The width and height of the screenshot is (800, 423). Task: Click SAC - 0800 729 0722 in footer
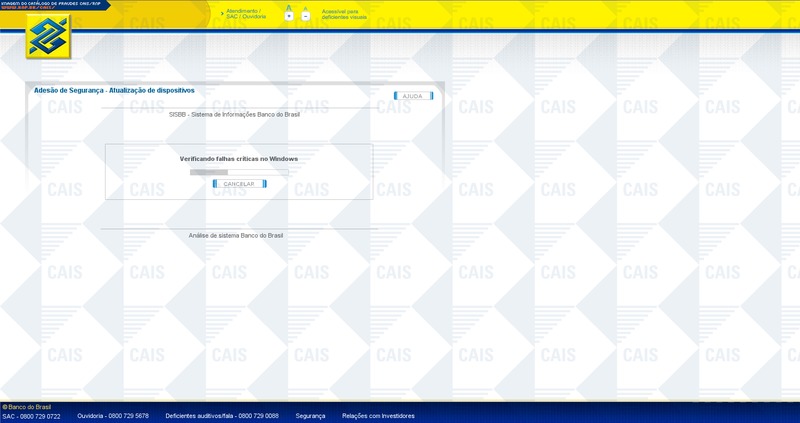31,416
